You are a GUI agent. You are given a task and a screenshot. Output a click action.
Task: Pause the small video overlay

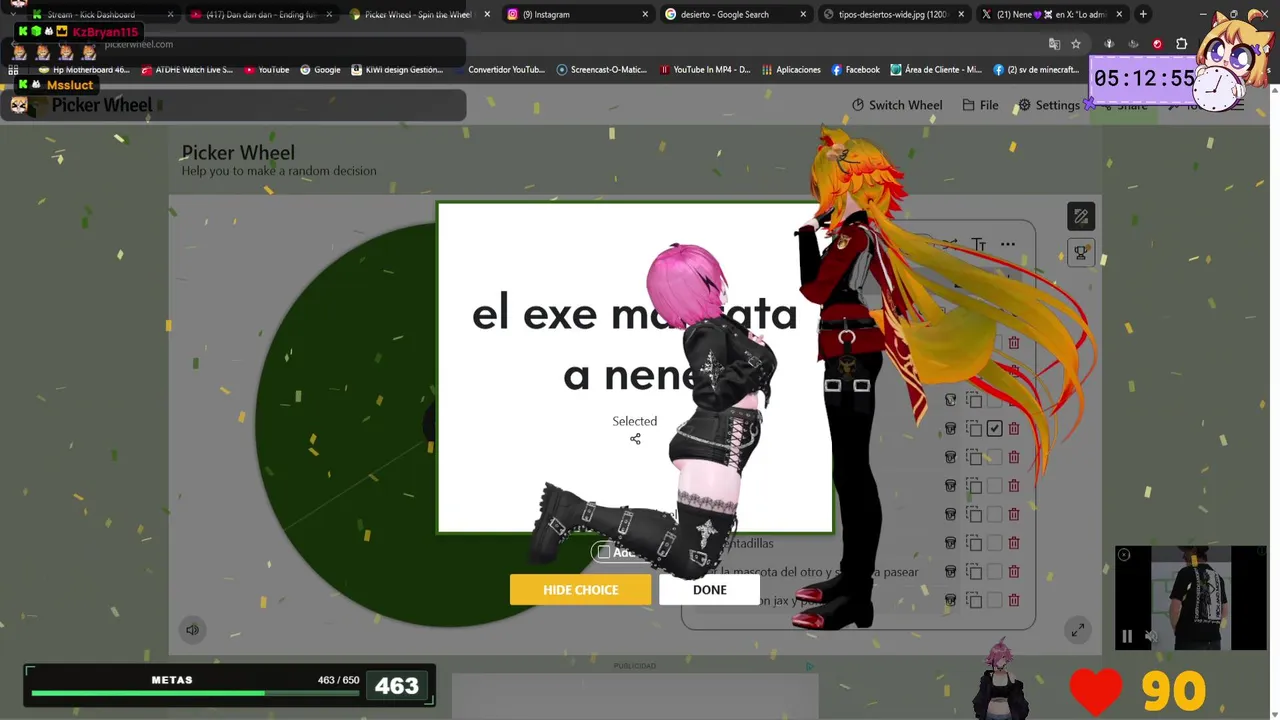(x=1126, y=636)
